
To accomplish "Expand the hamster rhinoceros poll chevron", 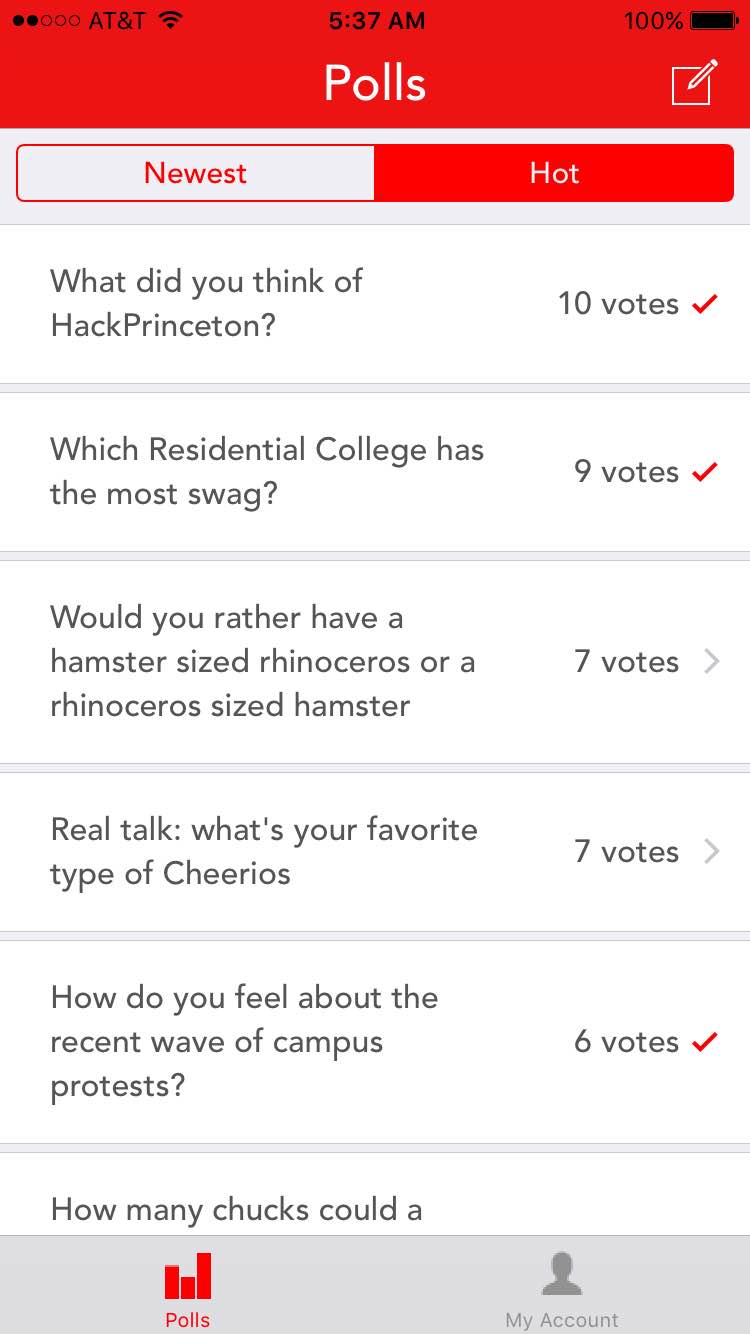I will 711,662.
